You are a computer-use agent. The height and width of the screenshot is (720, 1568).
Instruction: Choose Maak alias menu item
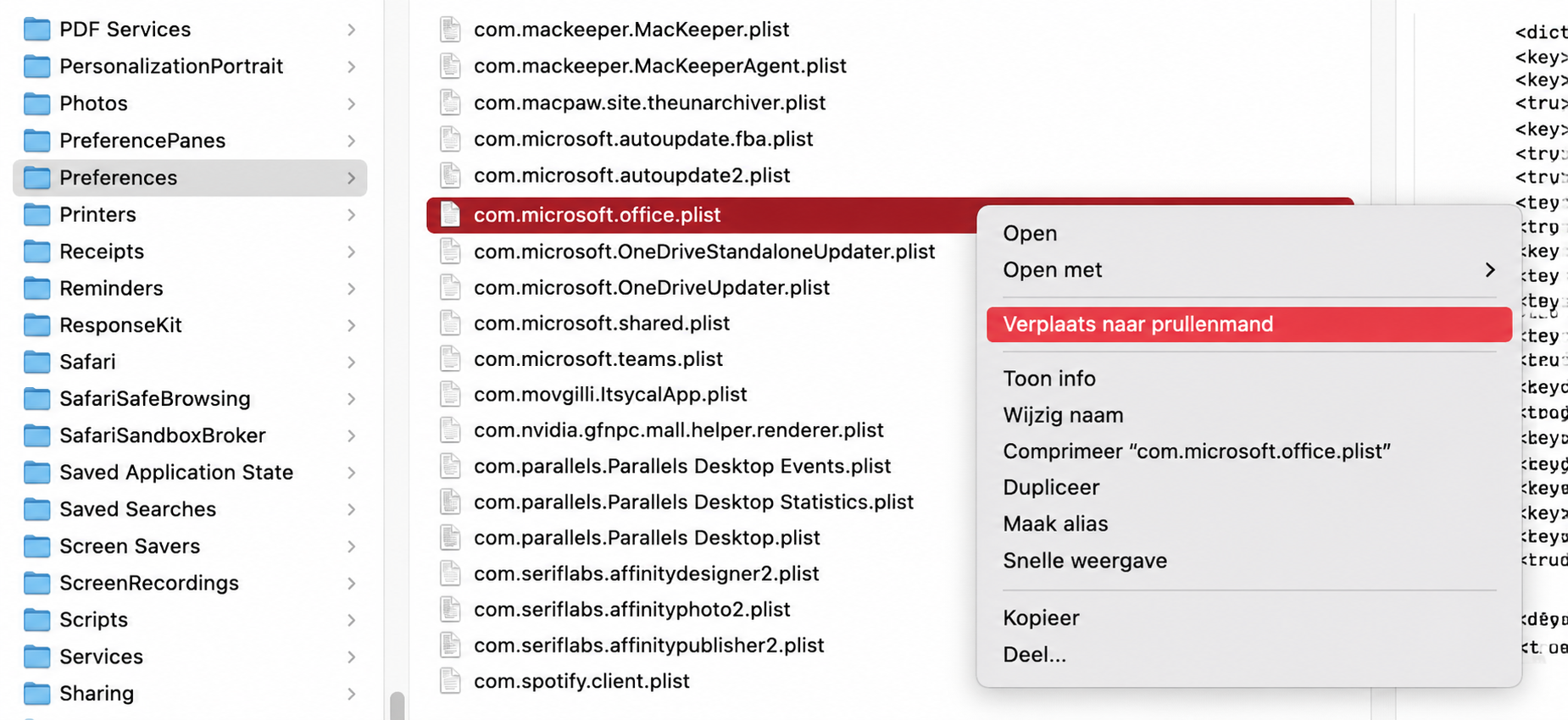coord(1055,523)
